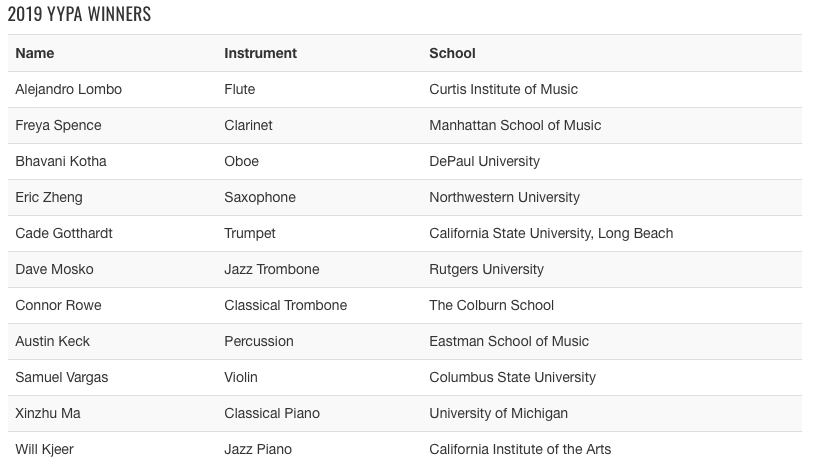Viewport: 816px width, 473px height.
Task: Click the 2019 YYPA Winners heading
Action: coord(79,15)
